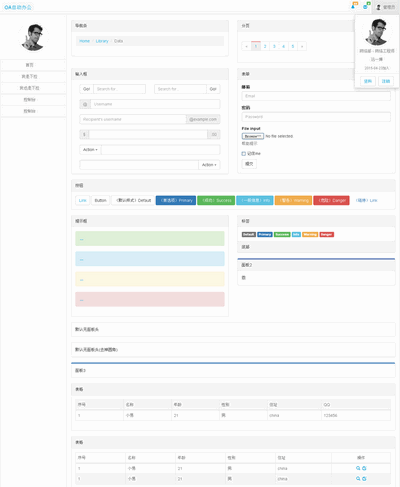Click the blue Link button at the row start
400x487 pixels.
[82, 200]
